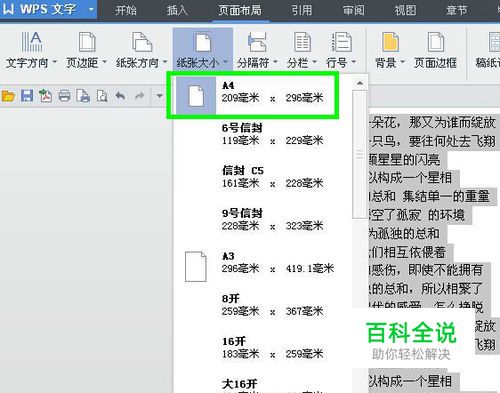
Task: Switch to the 插入 tab
Action: tap(177, 10)
